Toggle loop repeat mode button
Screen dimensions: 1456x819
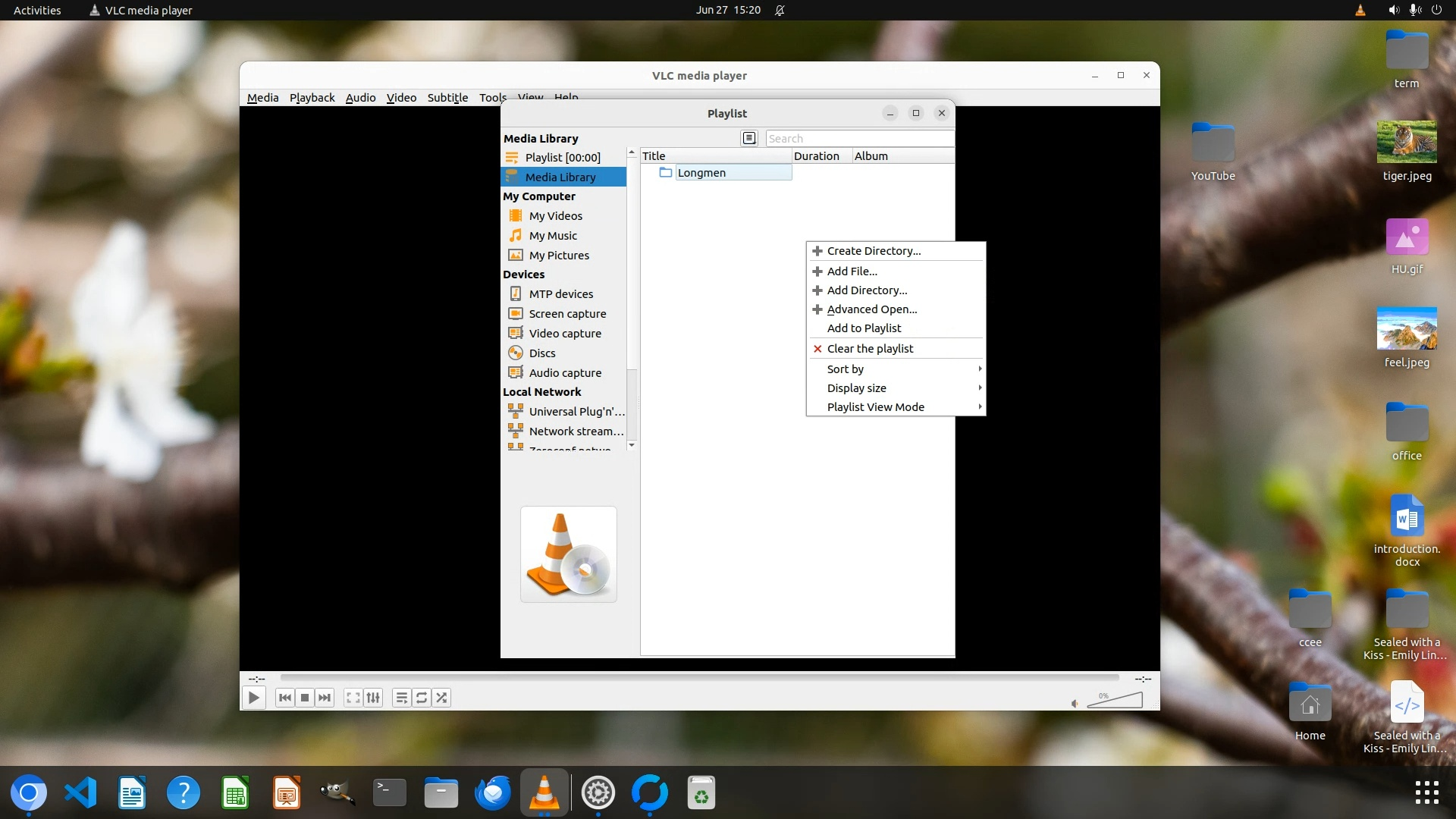(422, 698)
